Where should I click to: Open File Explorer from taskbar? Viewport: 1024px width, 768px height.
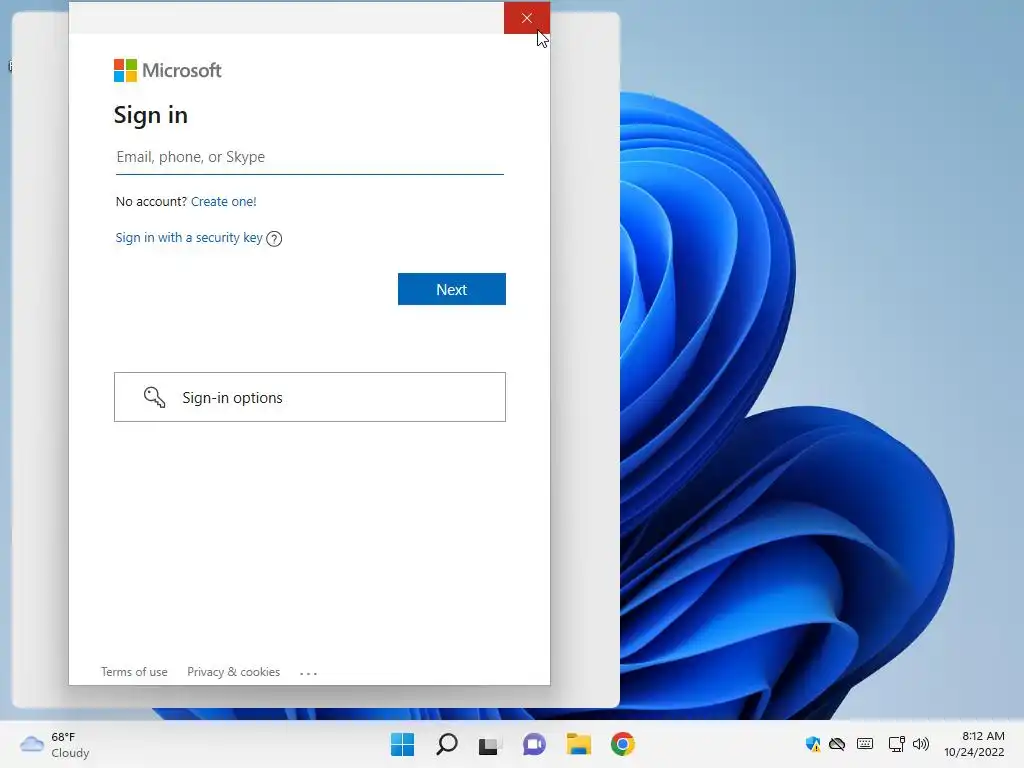(579, 744)
